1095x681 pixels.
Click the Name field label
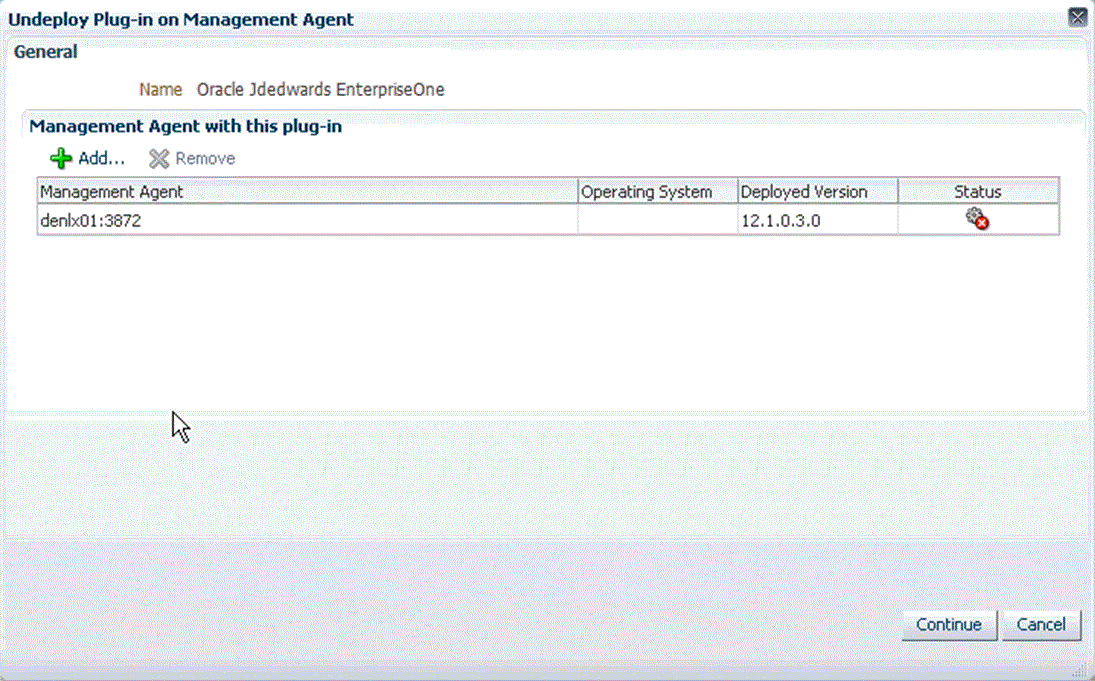pos(161,89)
